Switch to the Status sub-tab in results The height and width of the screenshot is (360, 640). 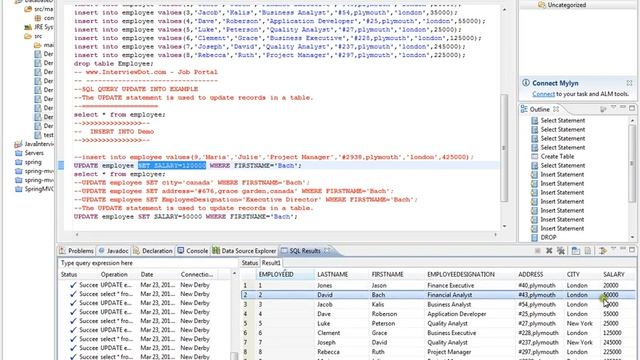pos(249,263)
